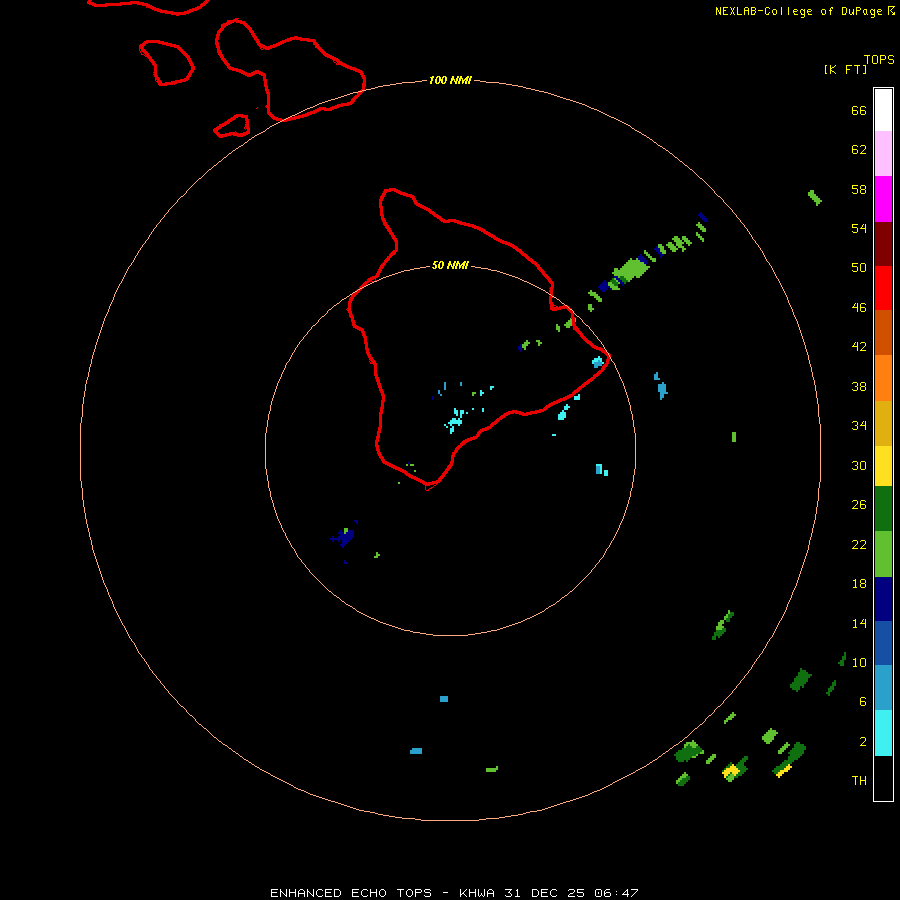Click the light pink legend swatch
Viewport: 900px width, 900px height.
point(883,153)
